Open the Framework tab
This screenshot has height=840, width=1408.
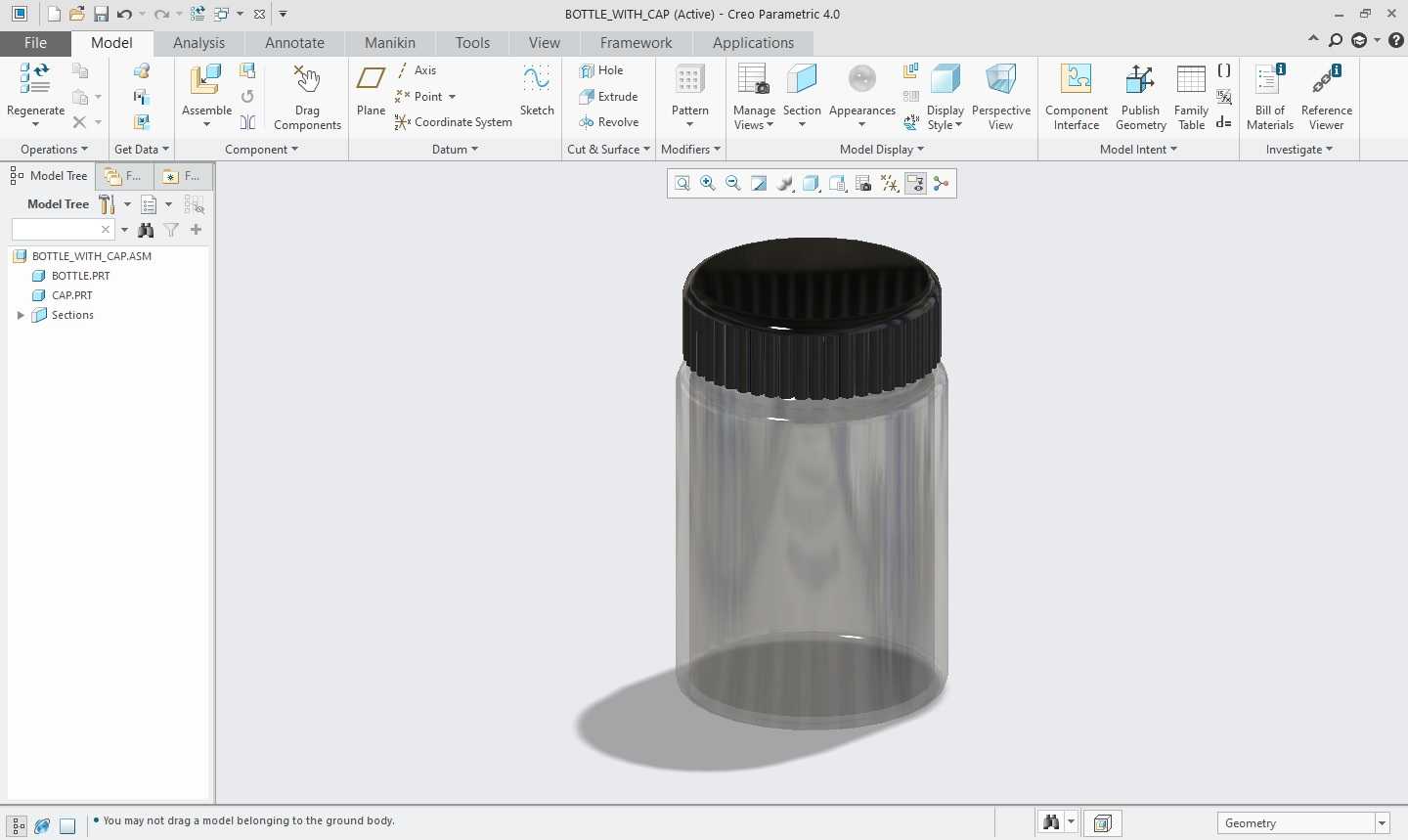636,43
